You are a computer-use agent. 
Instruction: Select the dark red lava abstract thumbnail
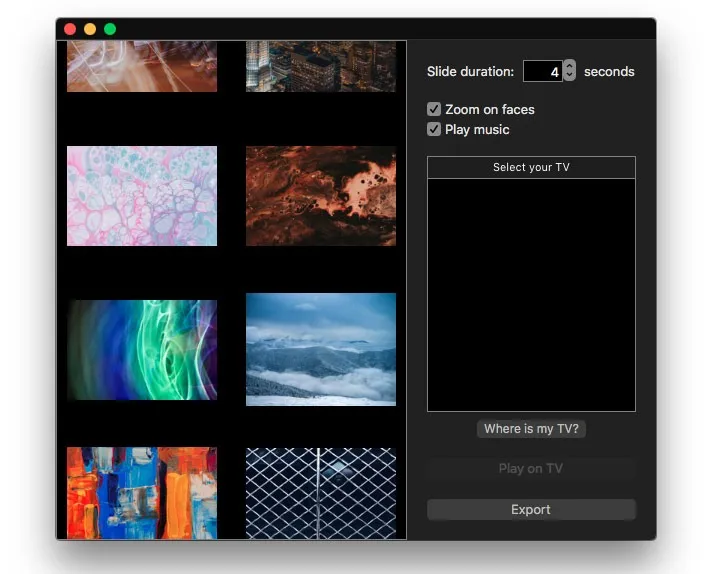click(321, 196)
